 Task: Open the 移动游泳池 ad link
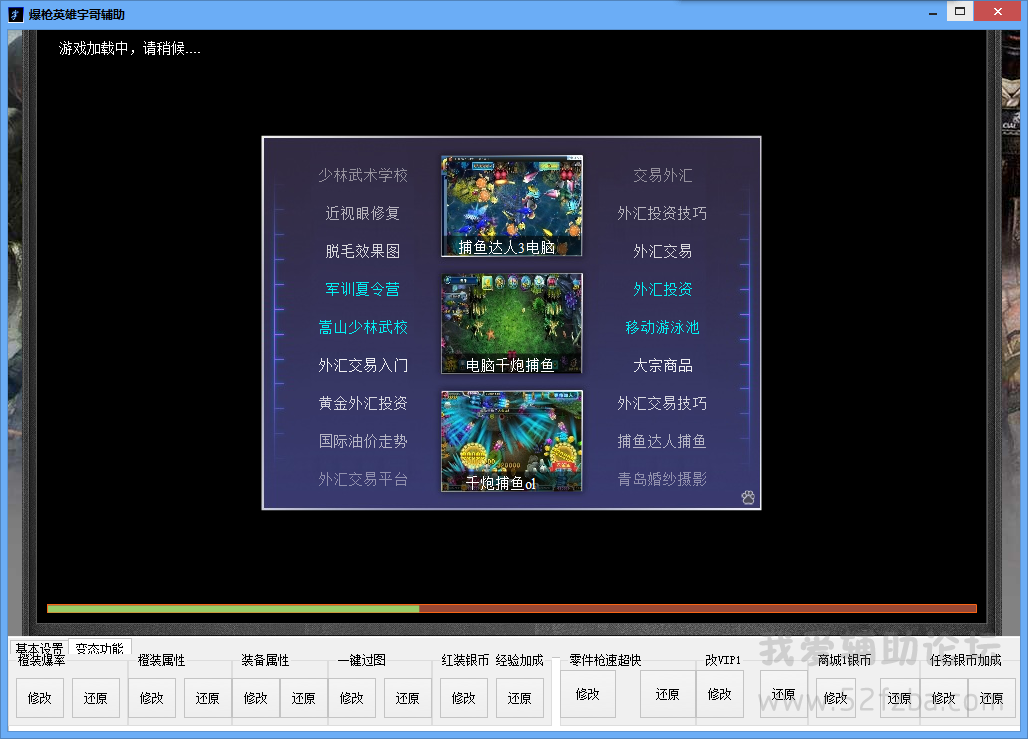pyautogui.click(x=662, y=327)
